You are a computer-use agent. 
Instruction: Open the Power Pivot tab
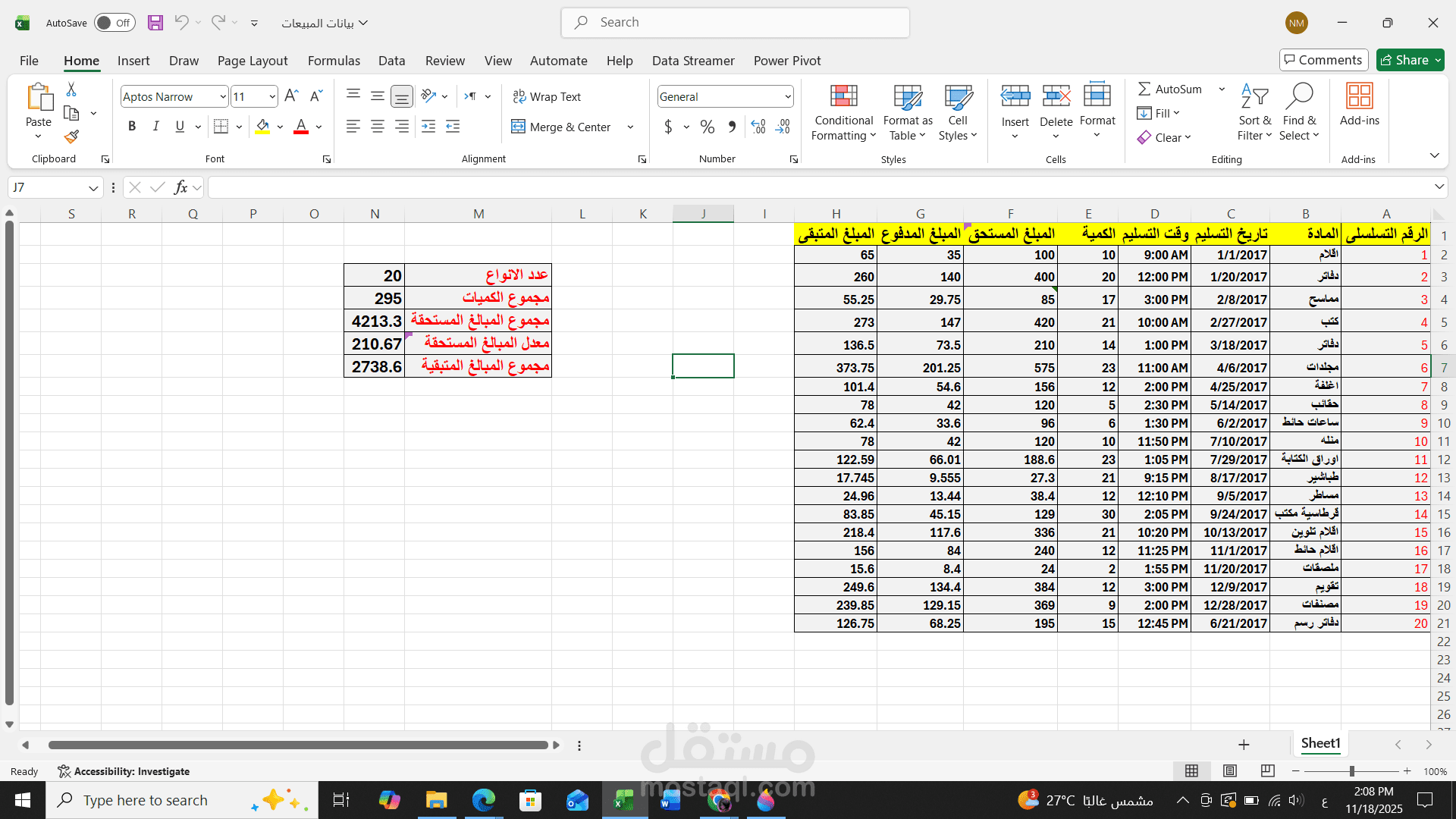(x=787, y=61)
